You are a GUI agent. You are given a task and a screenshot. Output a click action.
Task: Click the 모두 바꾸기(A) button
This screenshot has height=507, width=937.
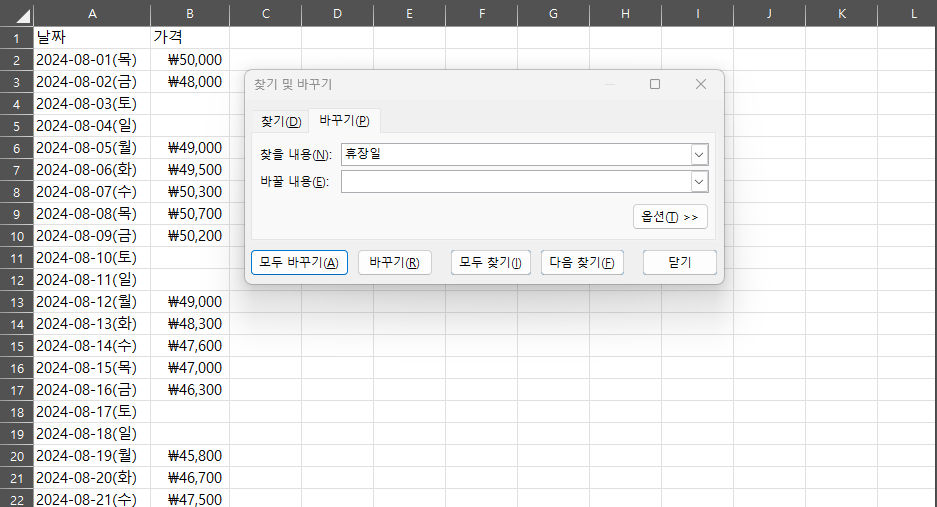299,262
